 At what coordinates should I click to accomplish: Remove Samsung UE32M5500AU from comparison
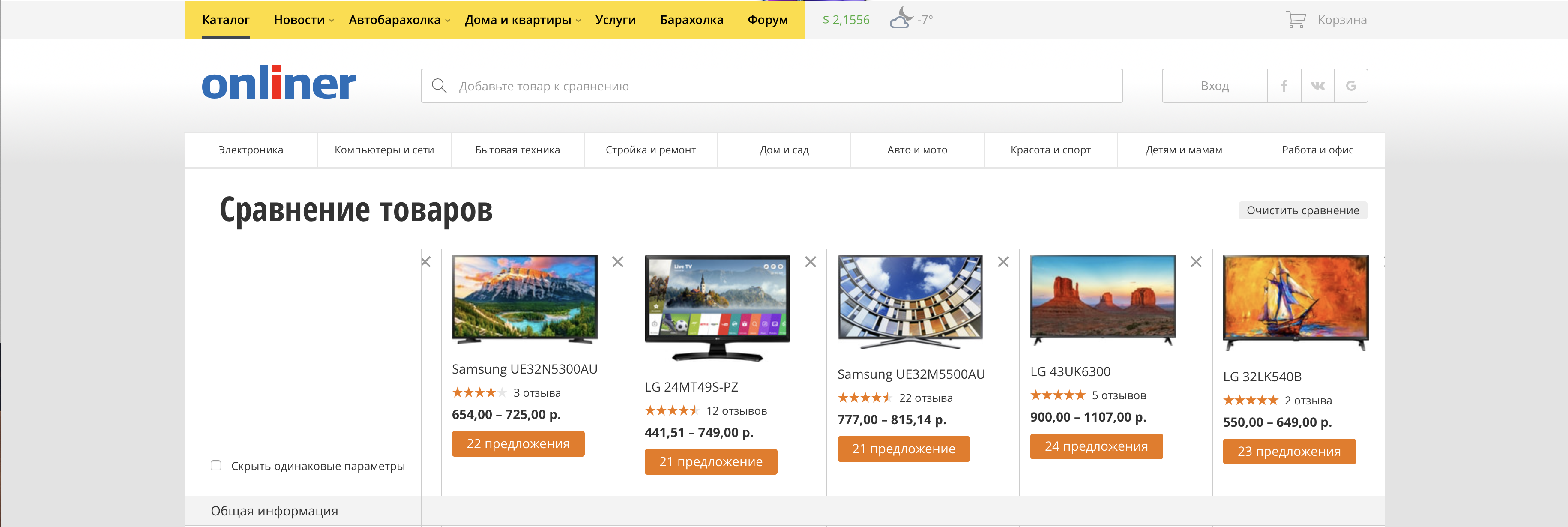click(1003, 262)
